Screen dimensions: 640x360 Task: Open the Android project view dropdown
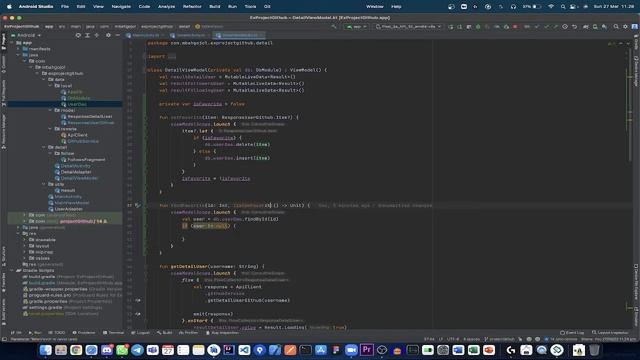pos(27,36)
